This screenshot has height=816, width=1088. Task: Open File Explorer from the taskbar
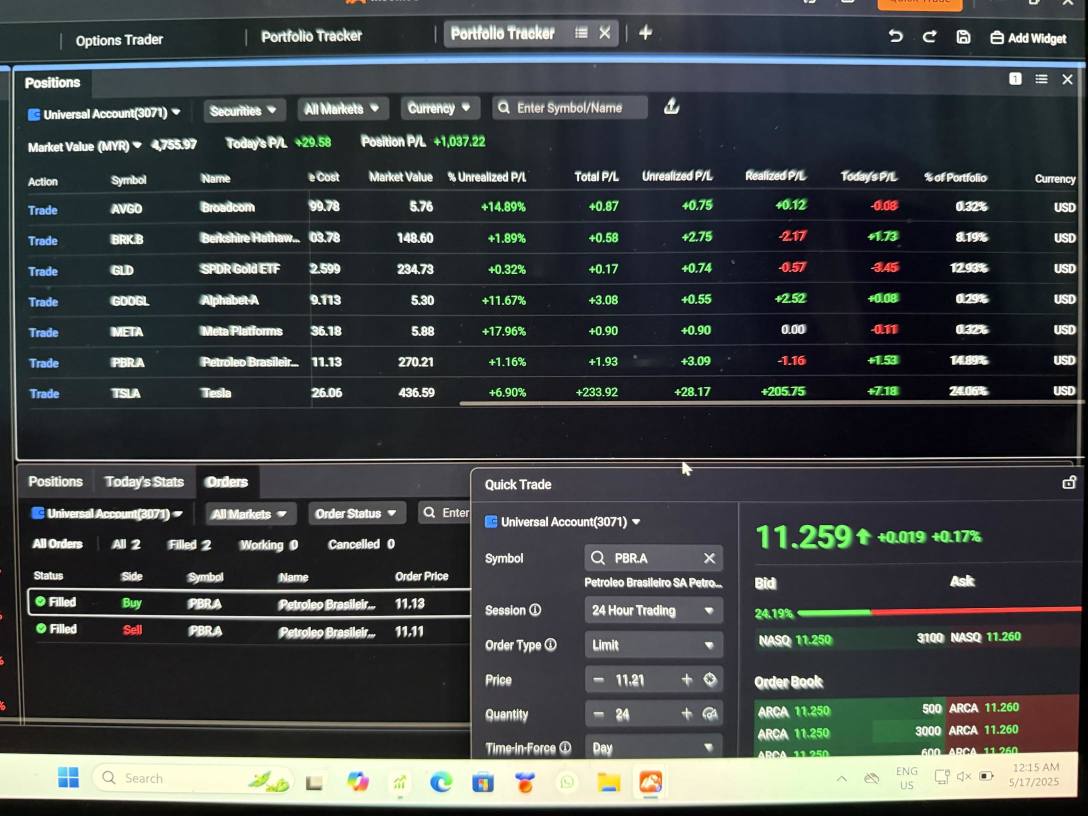click(x=609, y=783)
